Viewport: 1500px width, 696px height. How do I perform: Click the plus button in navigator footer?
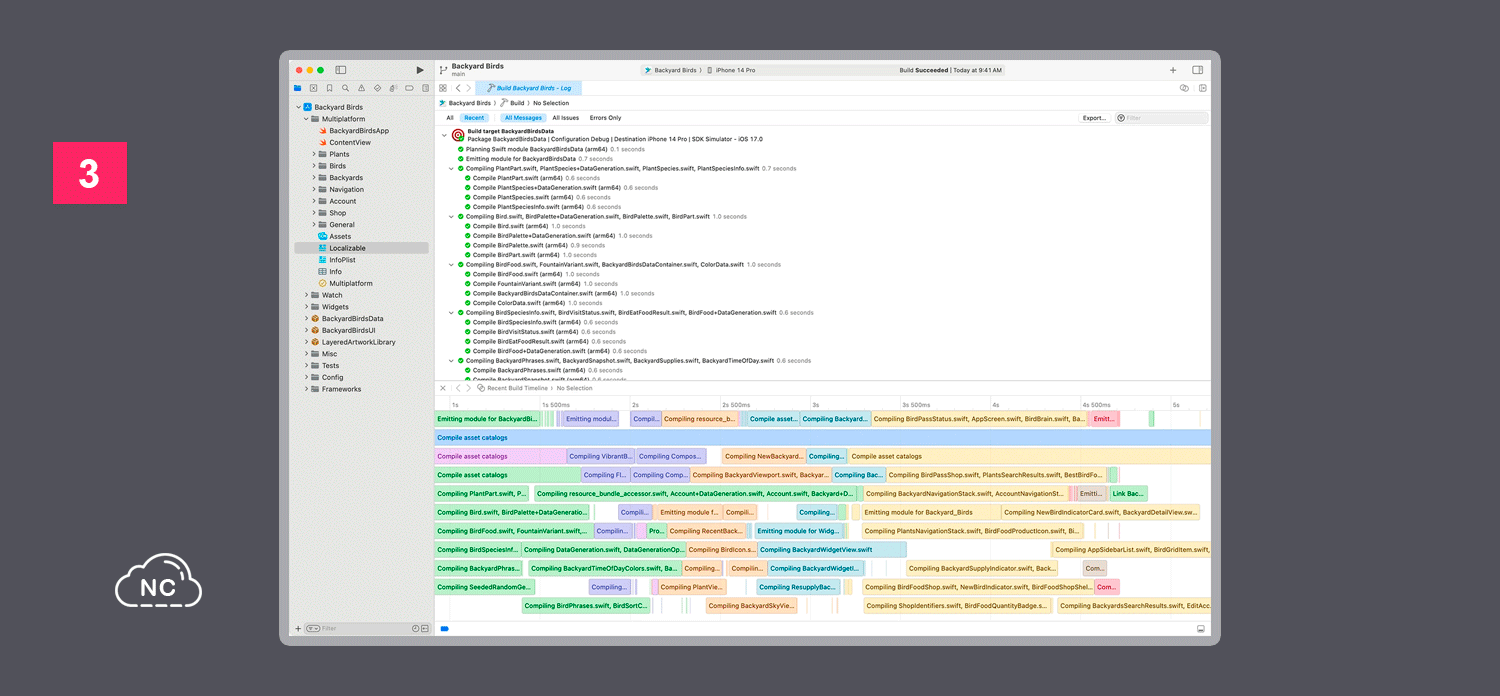pyautogui.click(x=298, y=629)
